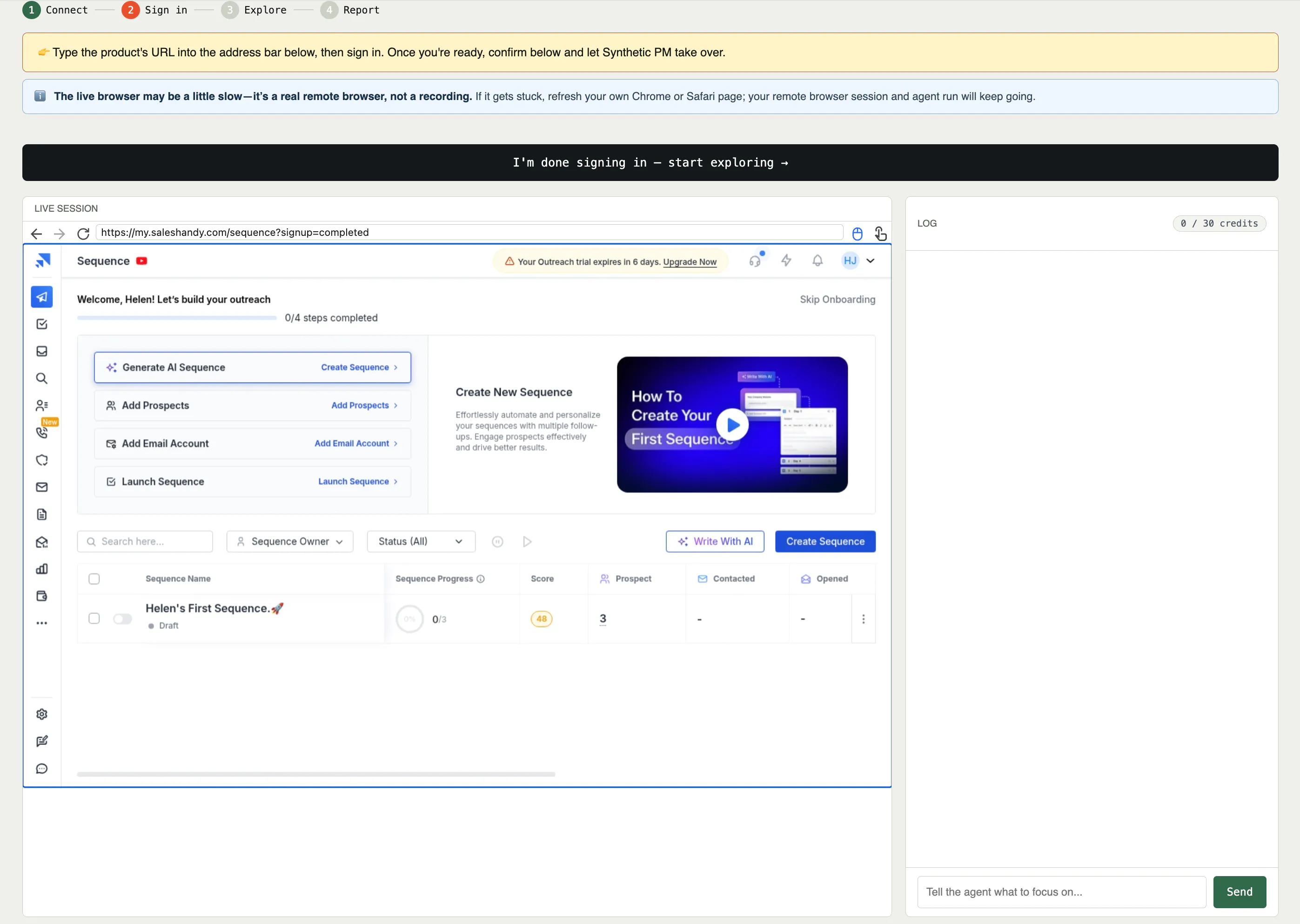1300x924 pixels.
Task: Click the pause sequences circle icon
Action: 497,542
